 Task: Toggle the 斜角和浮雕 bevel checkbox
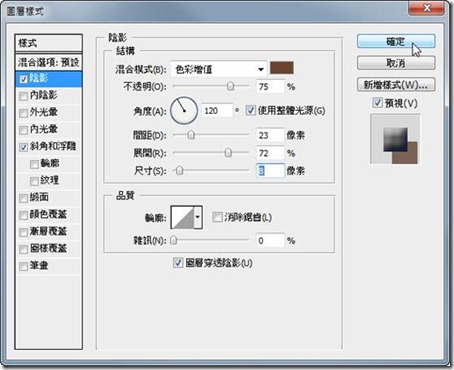pyautogui.click(x=23, y=147)
